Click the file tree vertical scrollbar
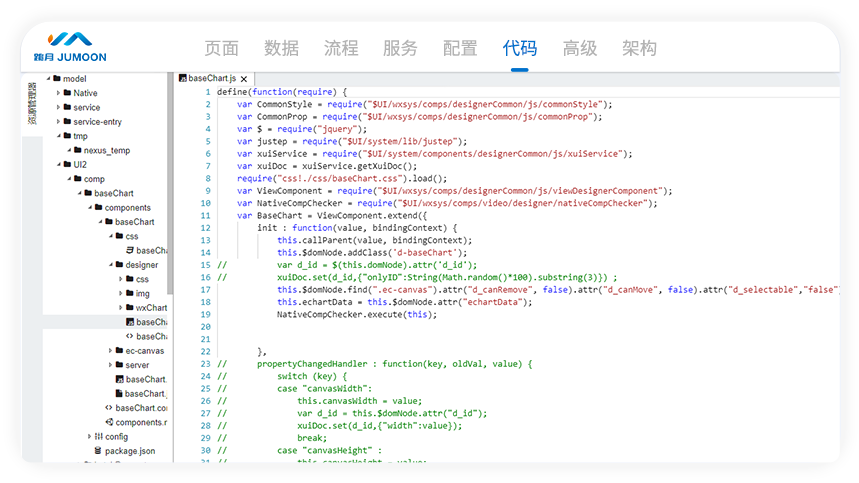This screenshot has width=859, height=483. click(x=170, y=185)
